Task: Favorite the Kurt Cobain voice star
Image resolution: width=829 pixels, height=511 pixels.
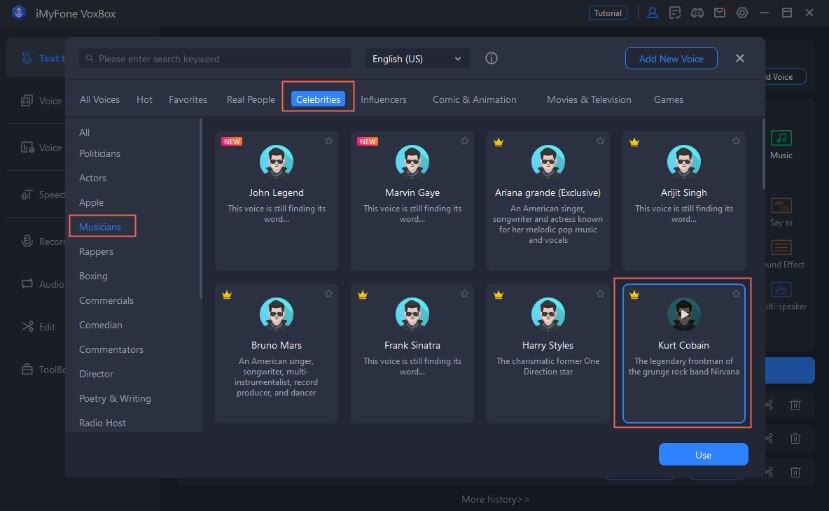Action: 736,293
